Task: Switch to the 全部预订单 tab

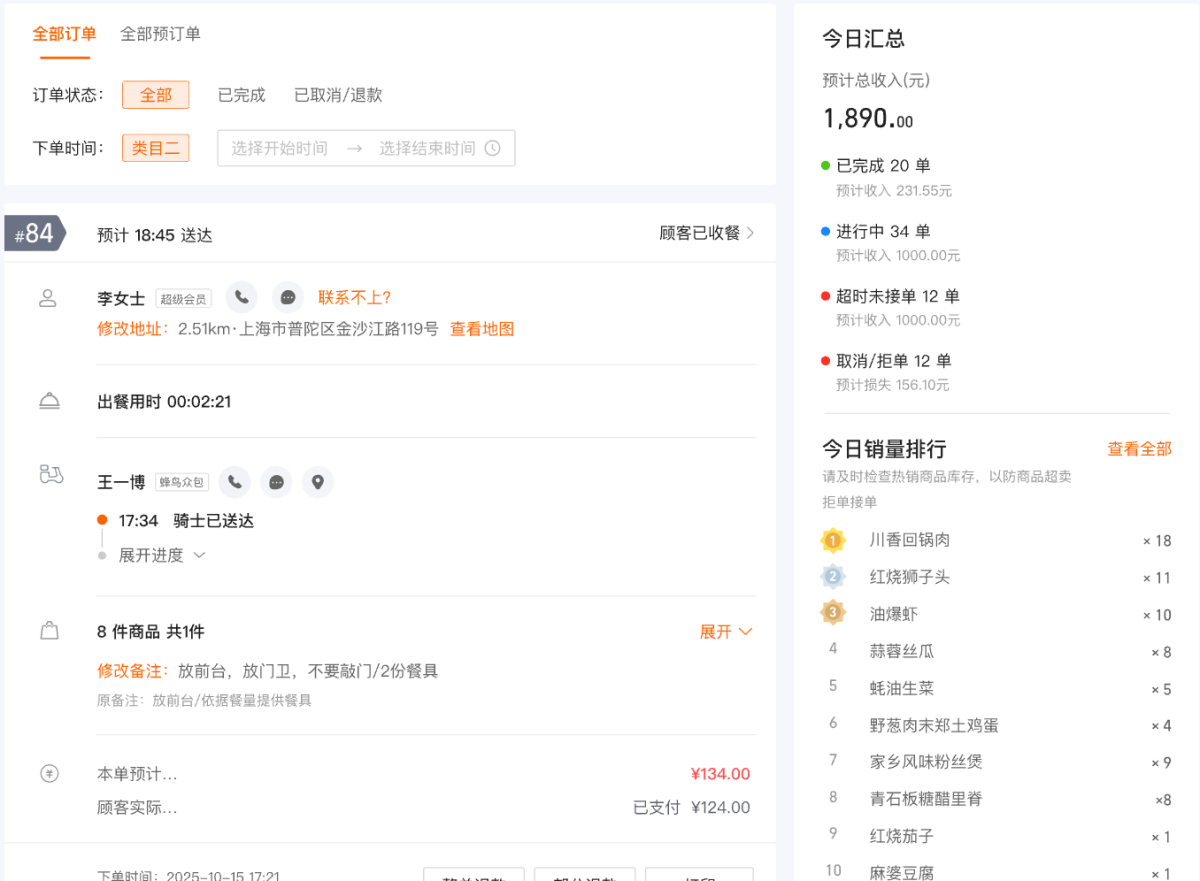Action: click(x=161, y=33)
